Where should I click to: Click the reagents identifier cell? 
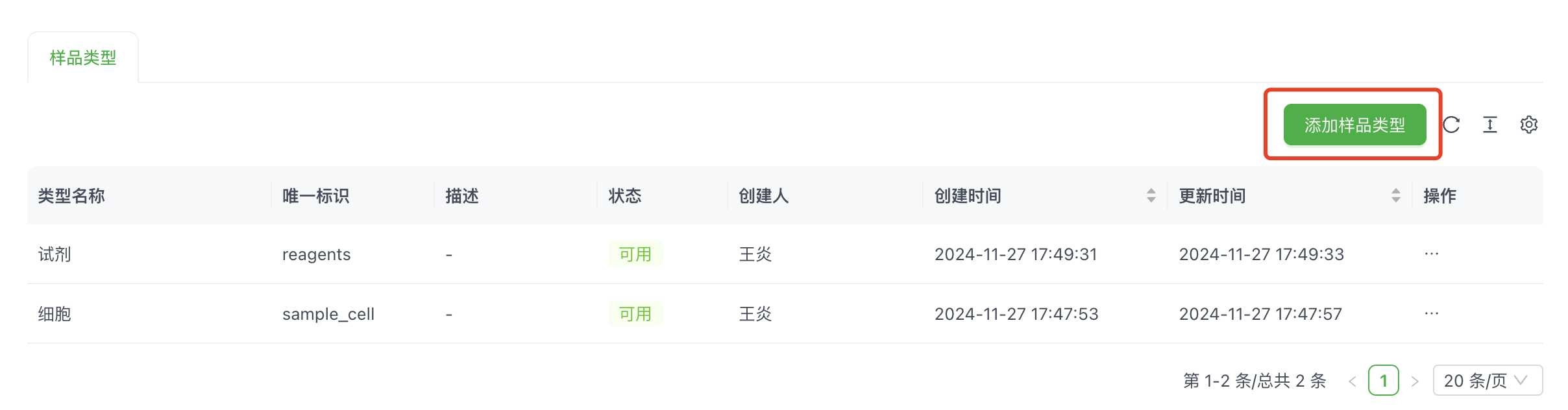(316, 254)
